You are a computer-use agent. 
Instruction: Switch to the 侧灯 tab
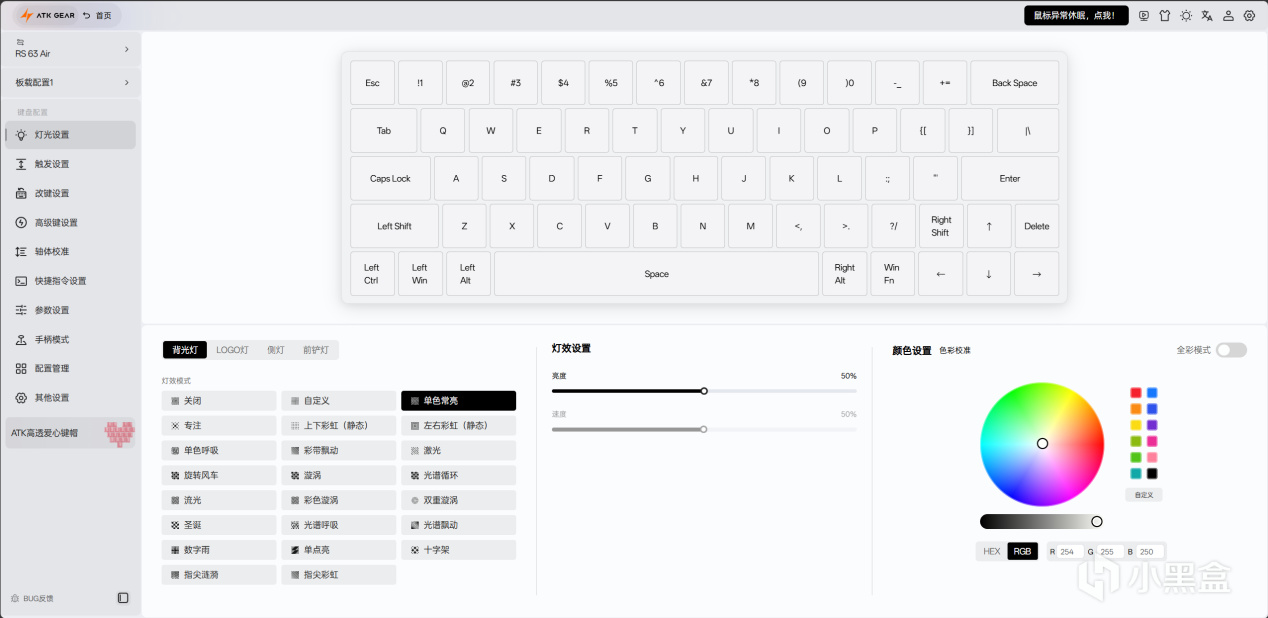pos(275,350)
